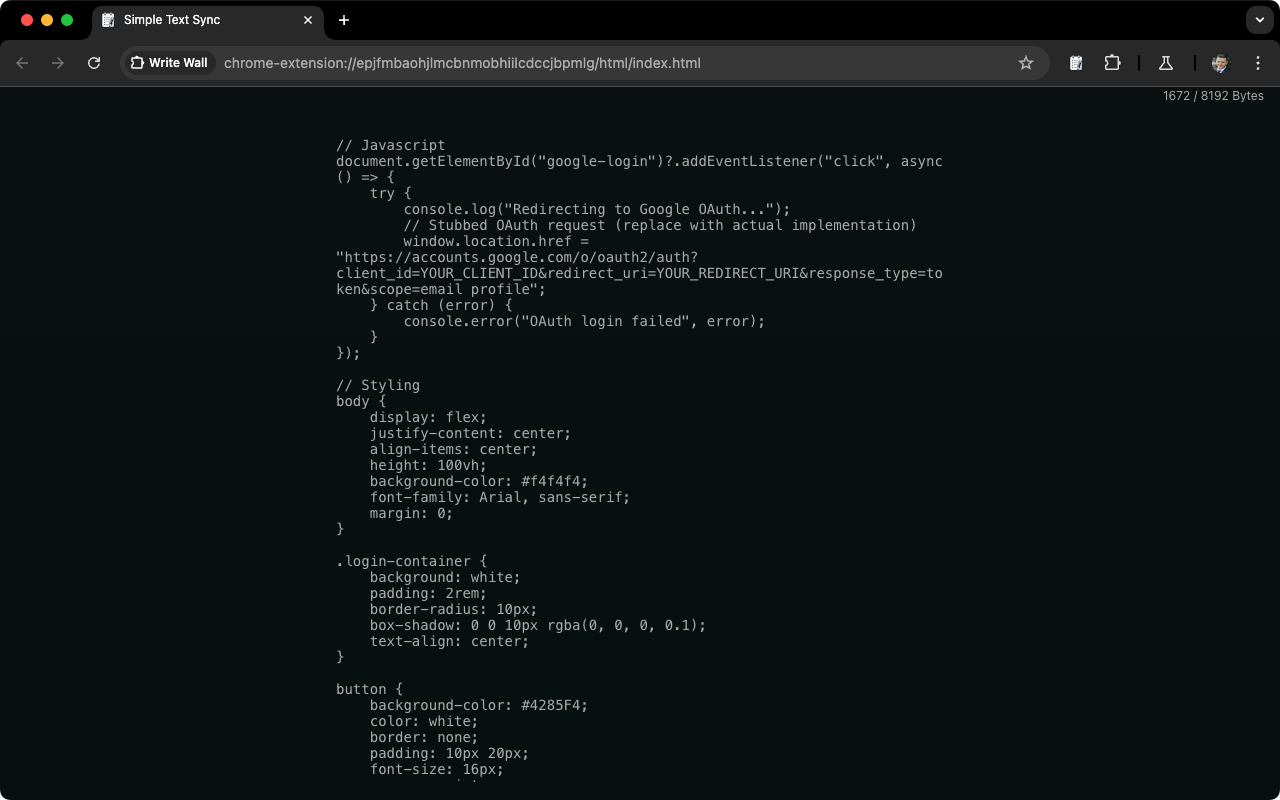This screenshot has width=1280, height=800.
Task: Click the yellow minimize traffic light
Action: [x=46, y=19]
